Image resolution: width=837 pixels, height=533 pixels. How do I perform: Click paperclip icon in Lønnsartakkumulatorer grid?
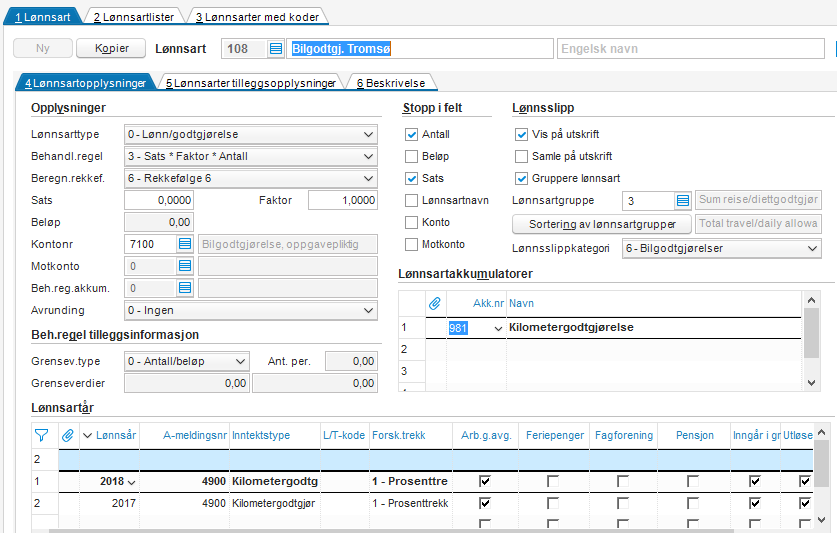coord(435,302)
